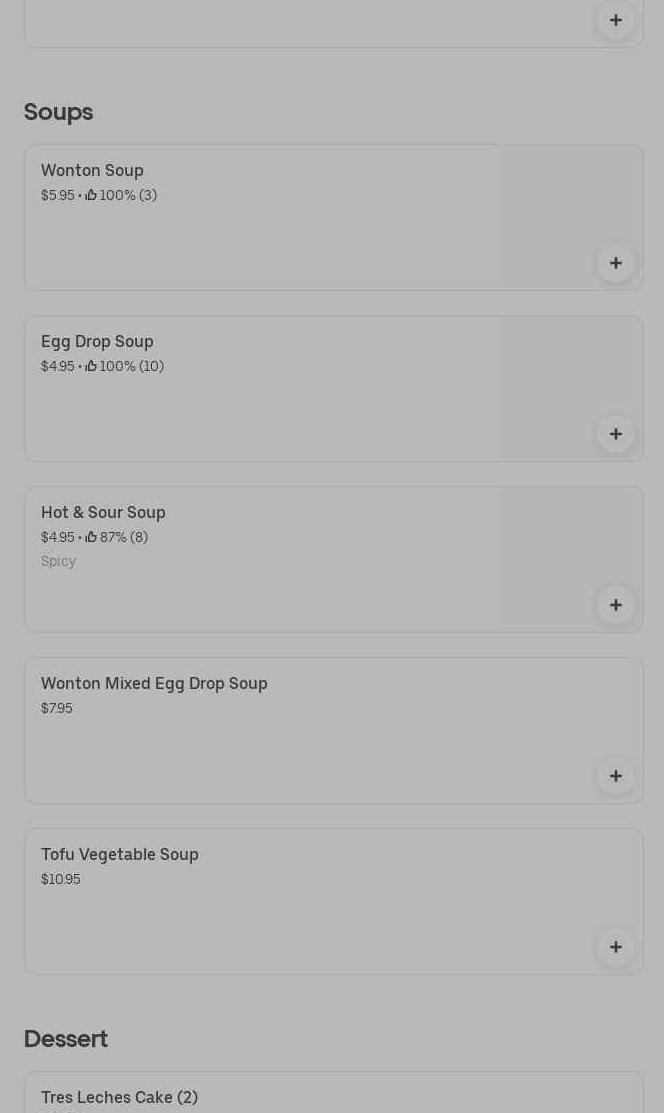Click the Dessert section heading
This screenshot has height=1113, width=664.
click(x=66, y=1039)
